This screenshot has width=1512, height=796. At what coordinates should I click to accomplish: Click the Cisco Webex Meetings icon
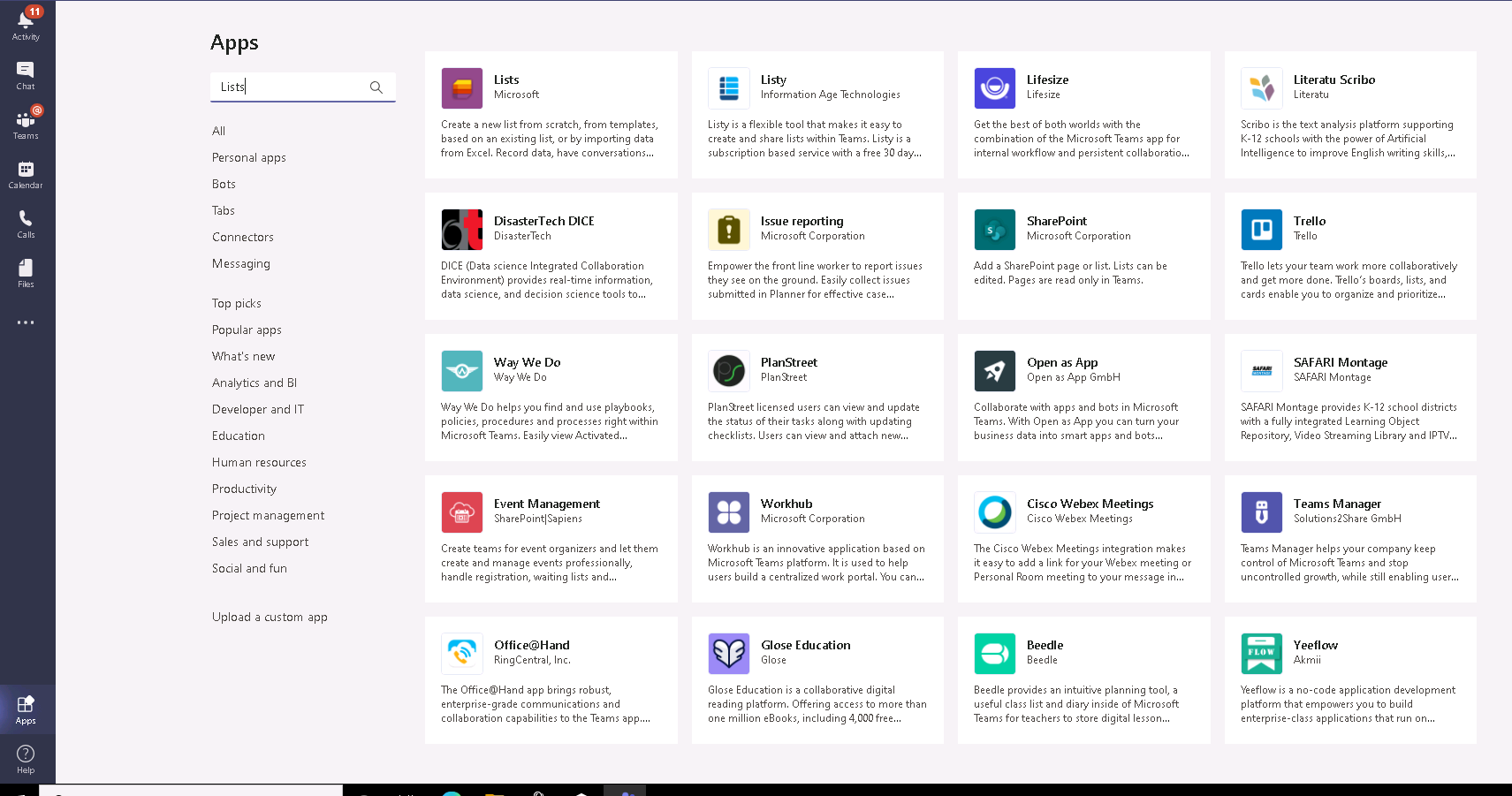tap(995, 512)
